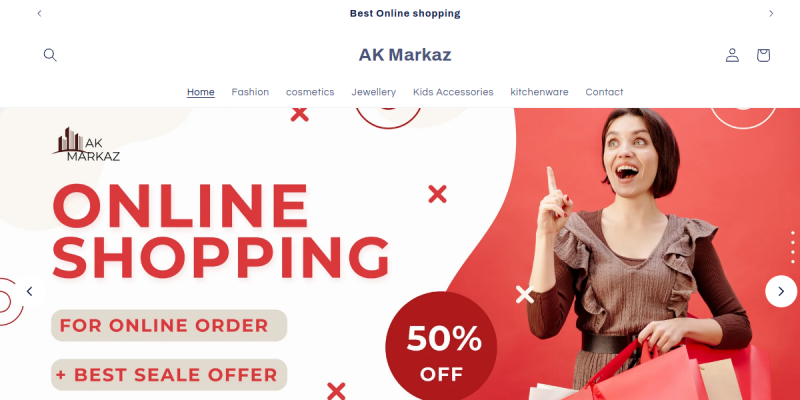Open the shopping cart icon
This screenshot has height=400, width=800.
(x=763, y=55)
